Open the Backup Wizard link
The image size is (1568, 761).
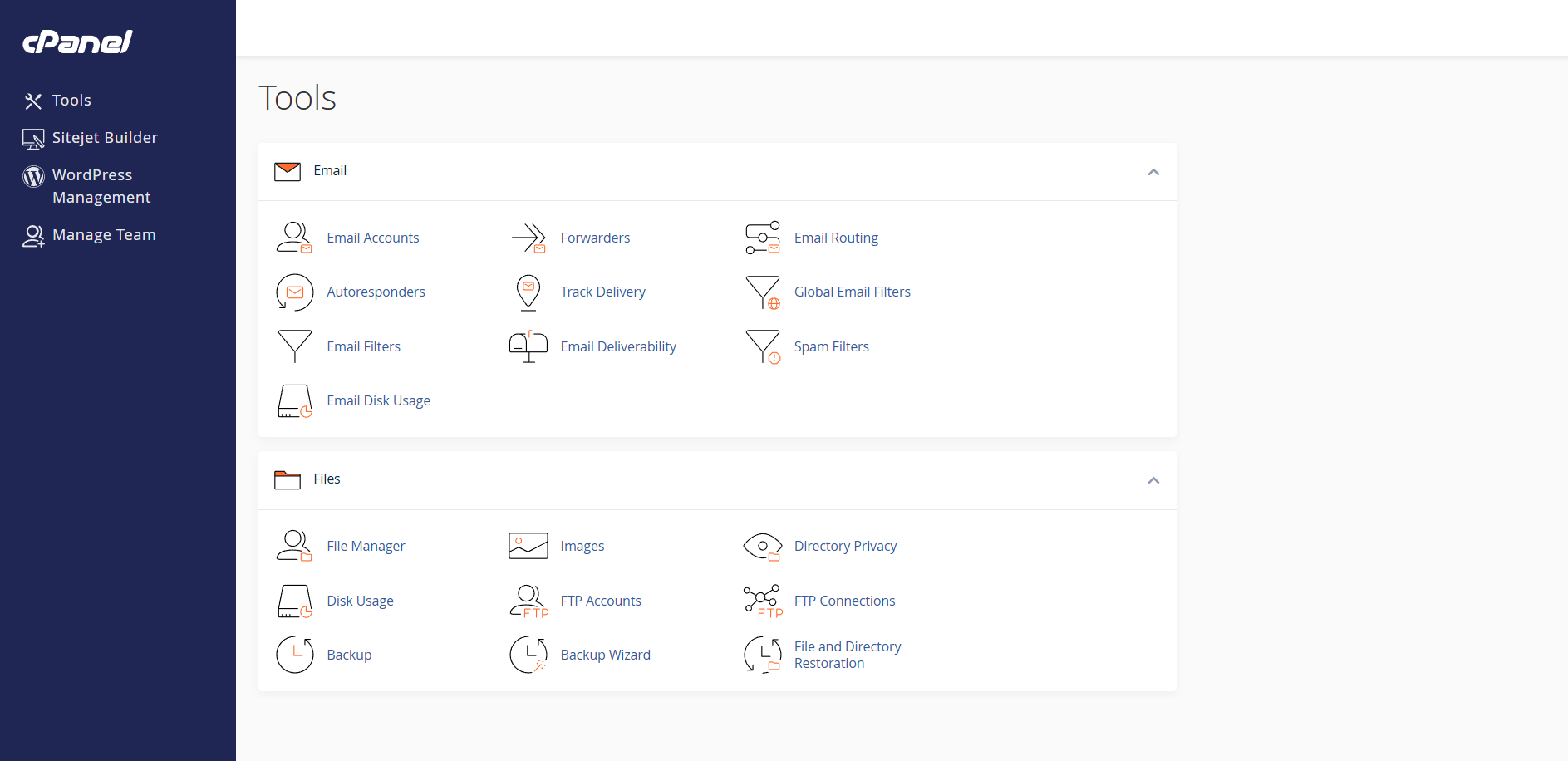pos(605,655)
